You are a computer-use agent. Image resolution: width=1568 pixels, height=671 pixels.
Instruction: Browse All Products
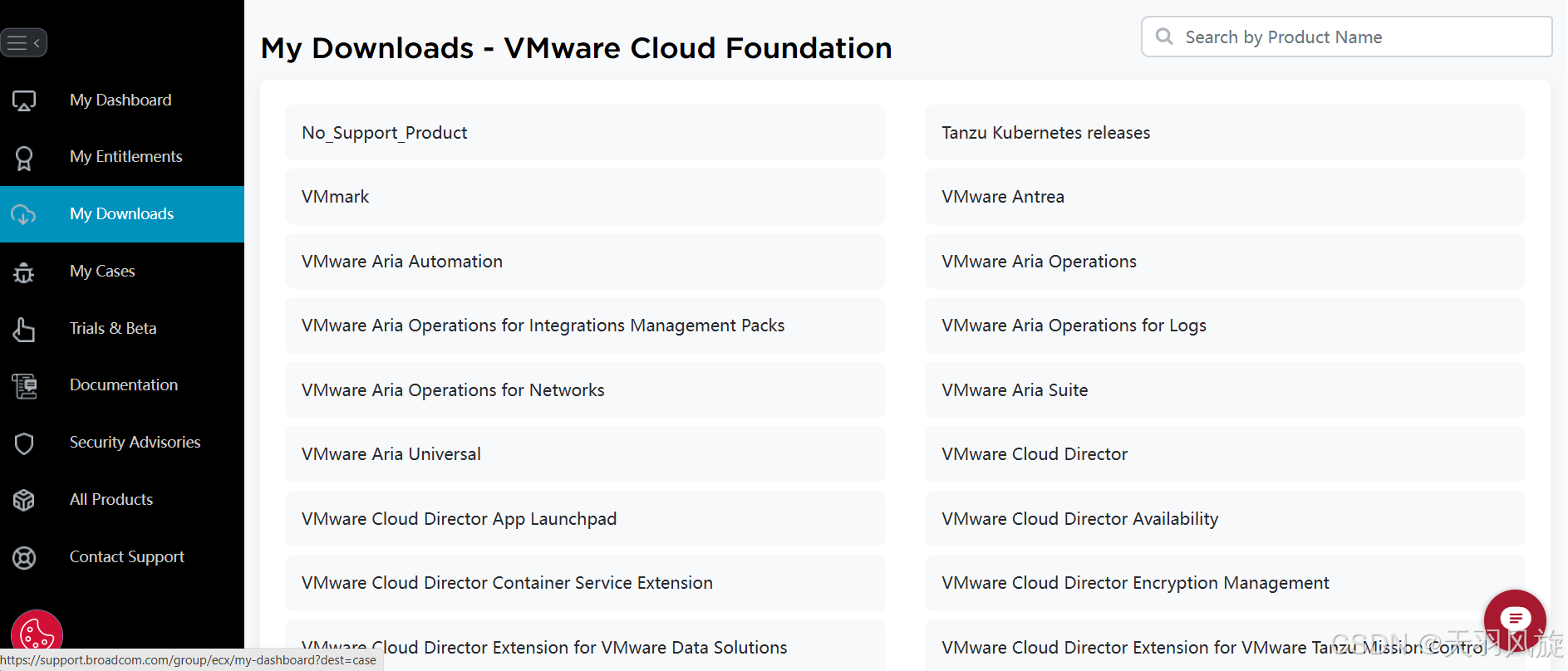point(122,500)
